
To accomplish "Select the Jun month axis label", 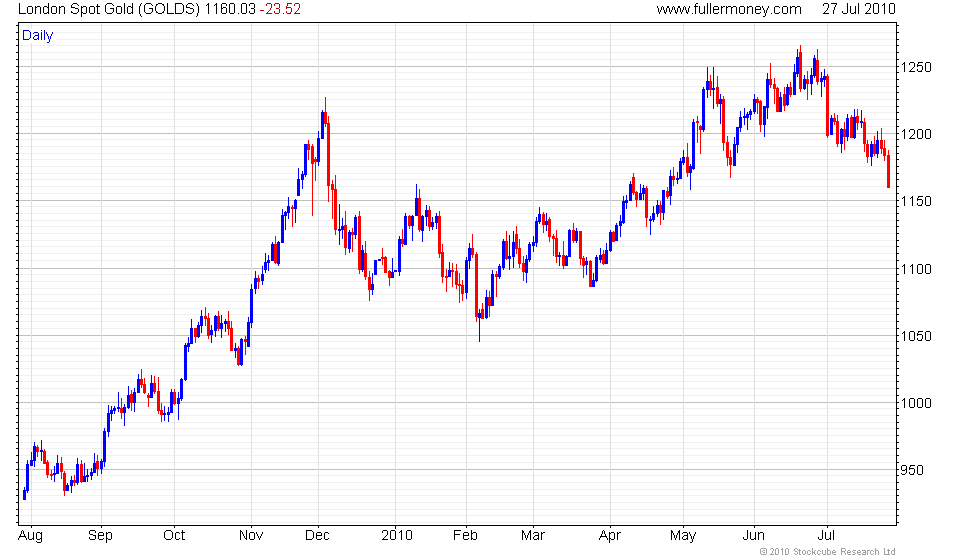I will (x=753, y=536).
